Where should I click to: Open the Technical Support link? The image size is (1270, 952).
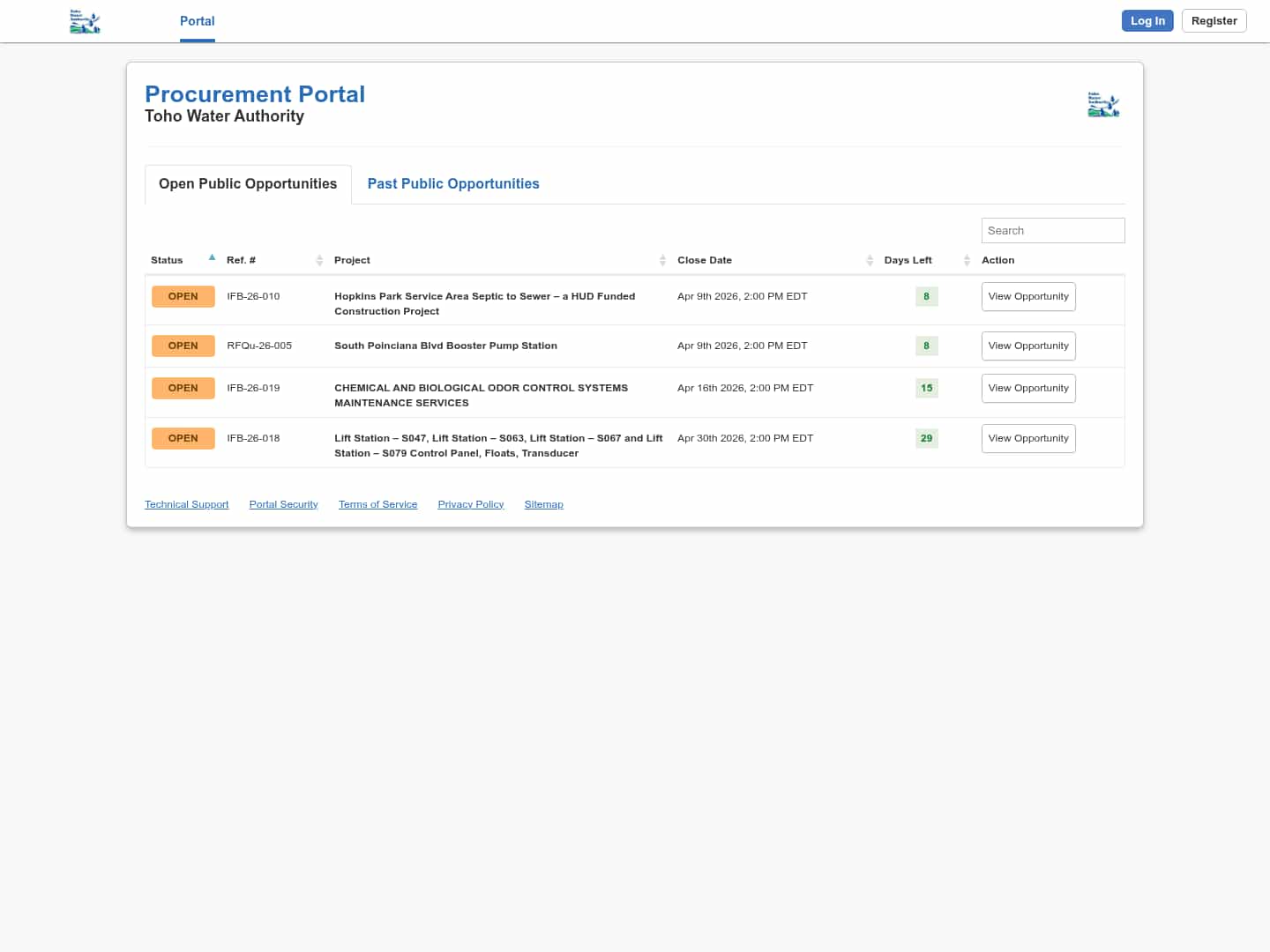pyautogui.click(x=186, y=504)
